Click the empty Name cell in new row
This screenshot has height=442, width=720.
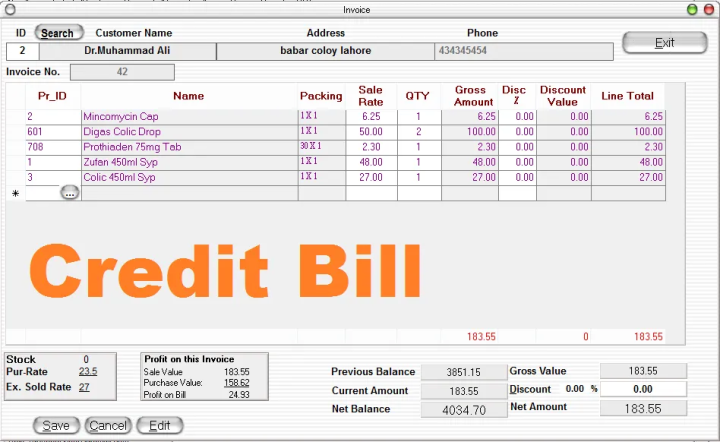[189, 193]
